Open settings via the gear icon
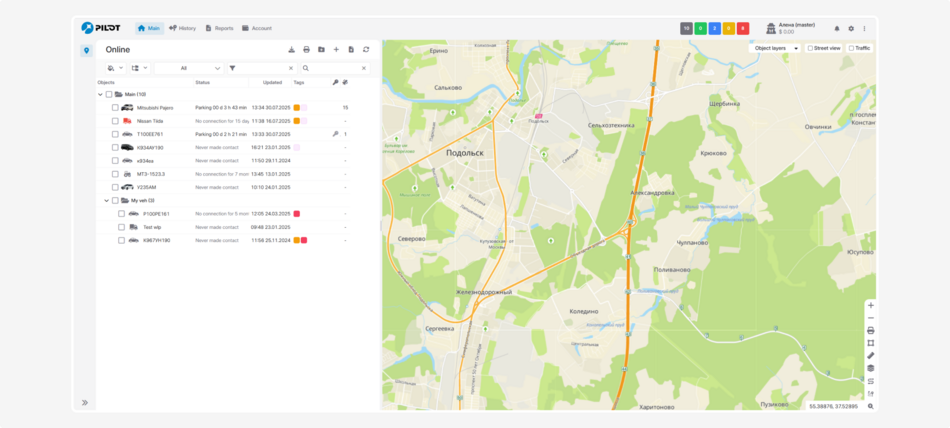Viewport: 950px width, 428px height. click(x=851, y=28)
